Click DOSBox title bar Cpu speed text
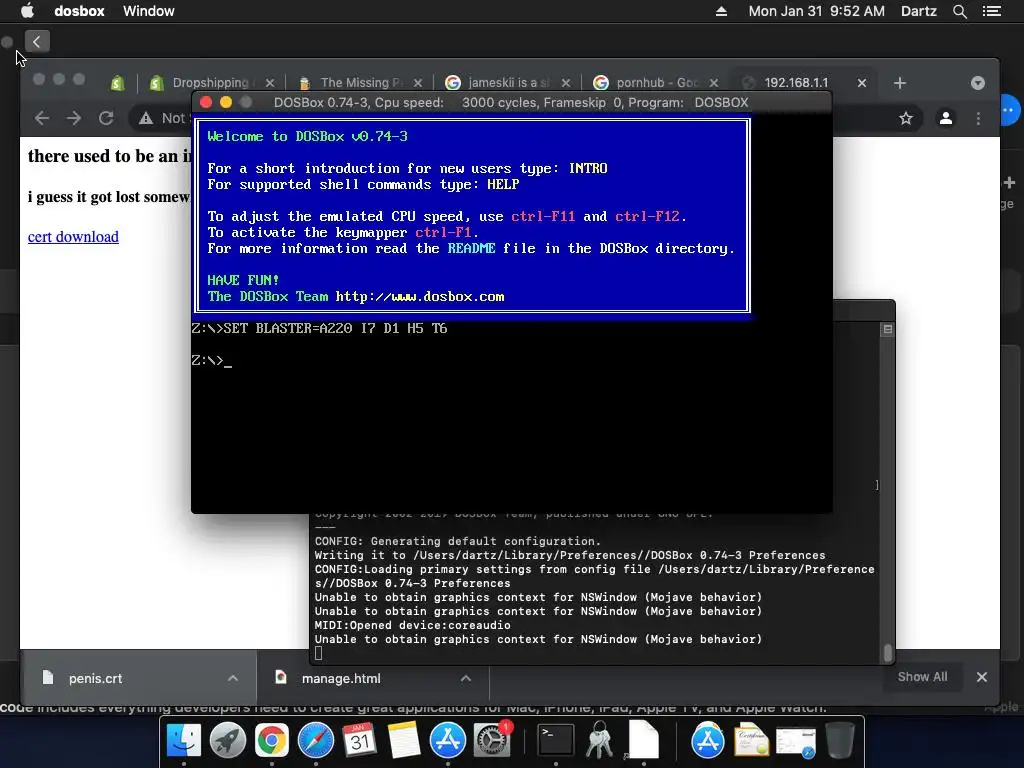Viewport: 1024px width, 768px height. pyautogui.click(x=359, y=103)
